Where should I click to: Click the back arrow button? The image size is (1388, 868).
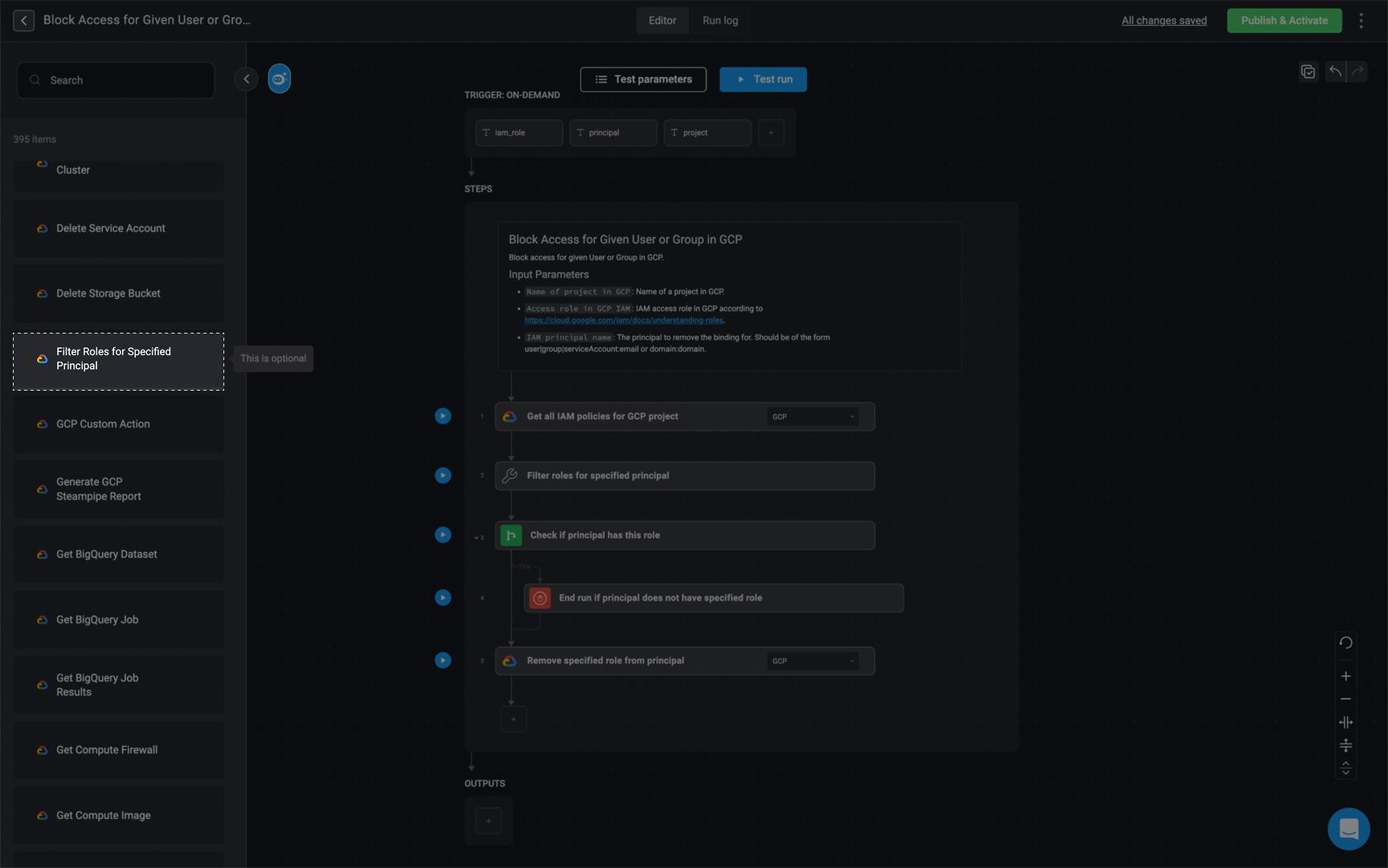click(x=23, y=20)
